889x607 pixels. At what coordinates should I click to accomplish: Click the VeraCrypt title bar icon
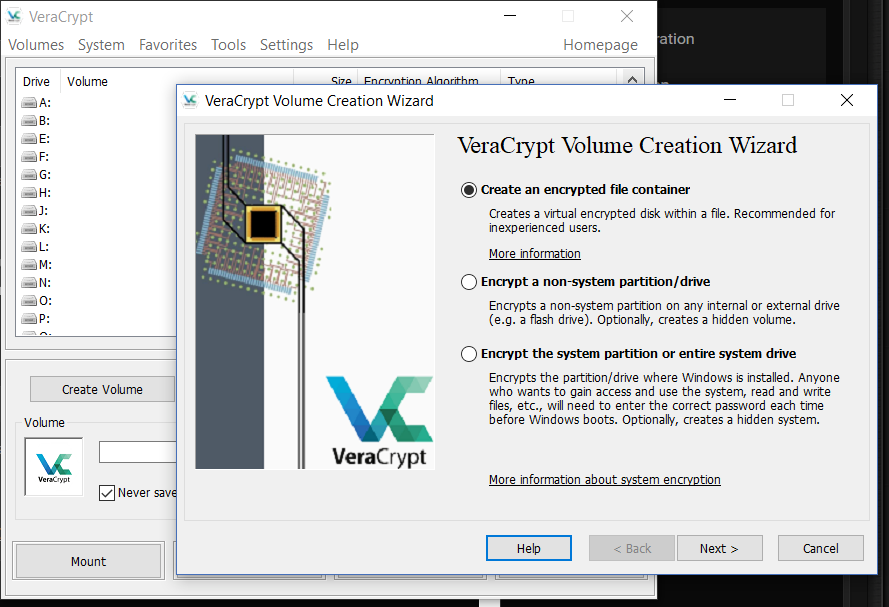pos(14,16)
